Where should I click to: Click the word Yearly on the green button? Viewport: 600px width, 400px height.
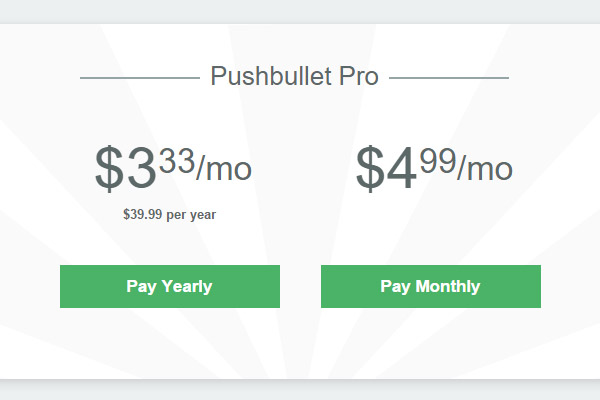click(187, 287)
